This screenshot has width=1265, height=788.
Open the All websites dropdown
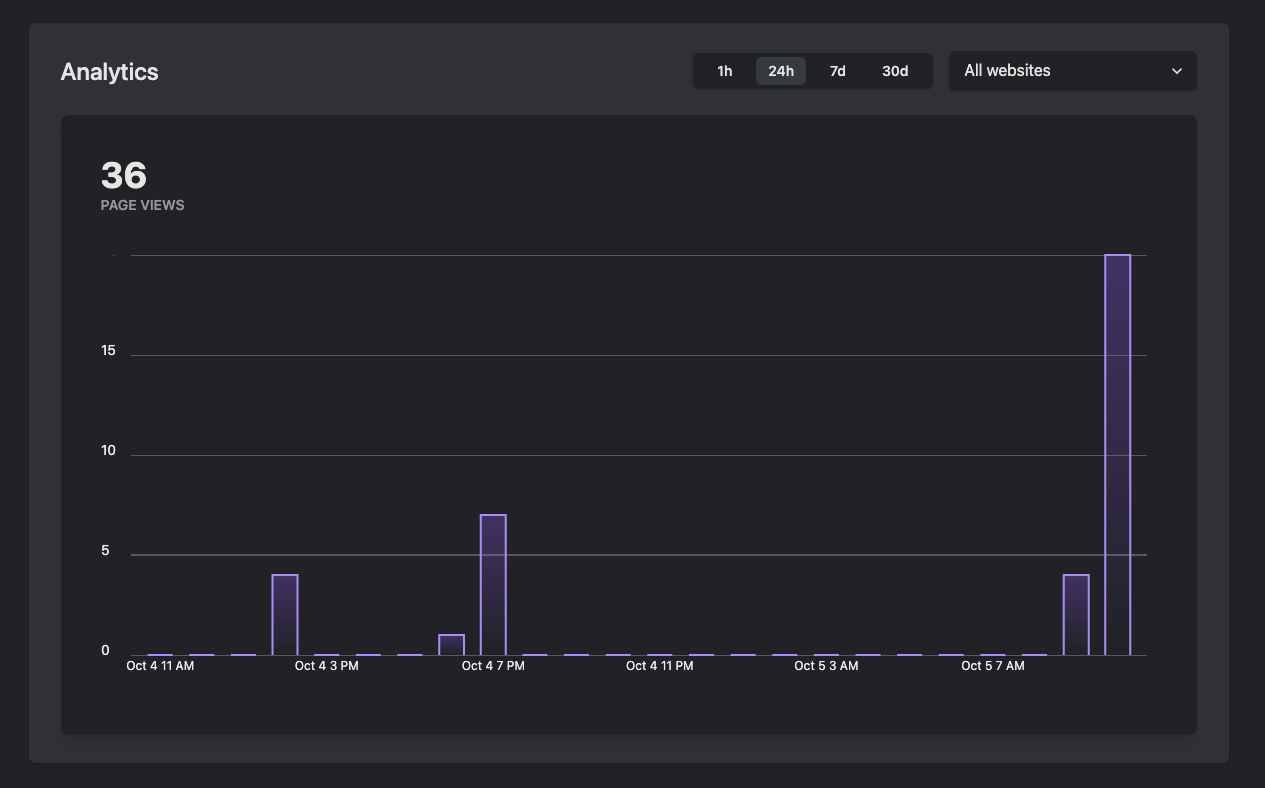click(1072, 71)
